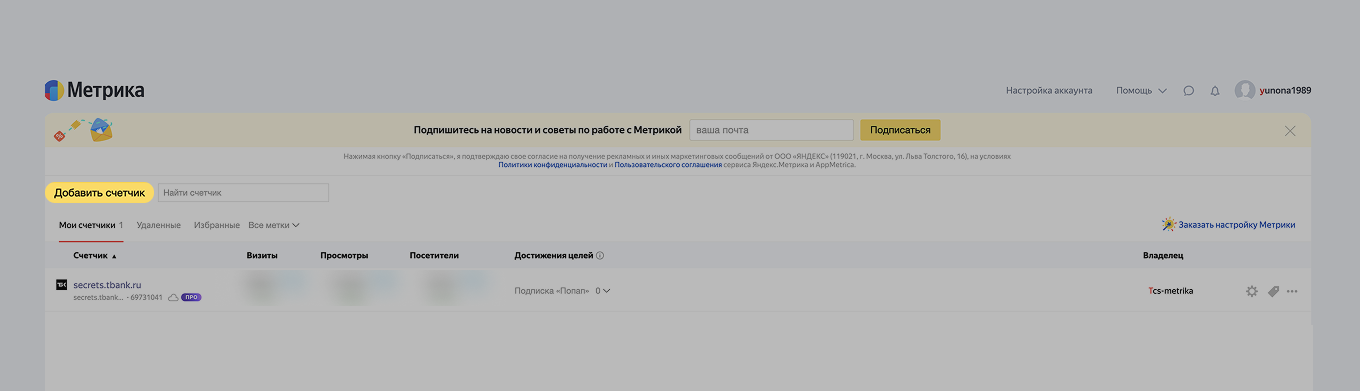Open settings gear for secrets.tbank.ru counter

tap(1252, 291)
